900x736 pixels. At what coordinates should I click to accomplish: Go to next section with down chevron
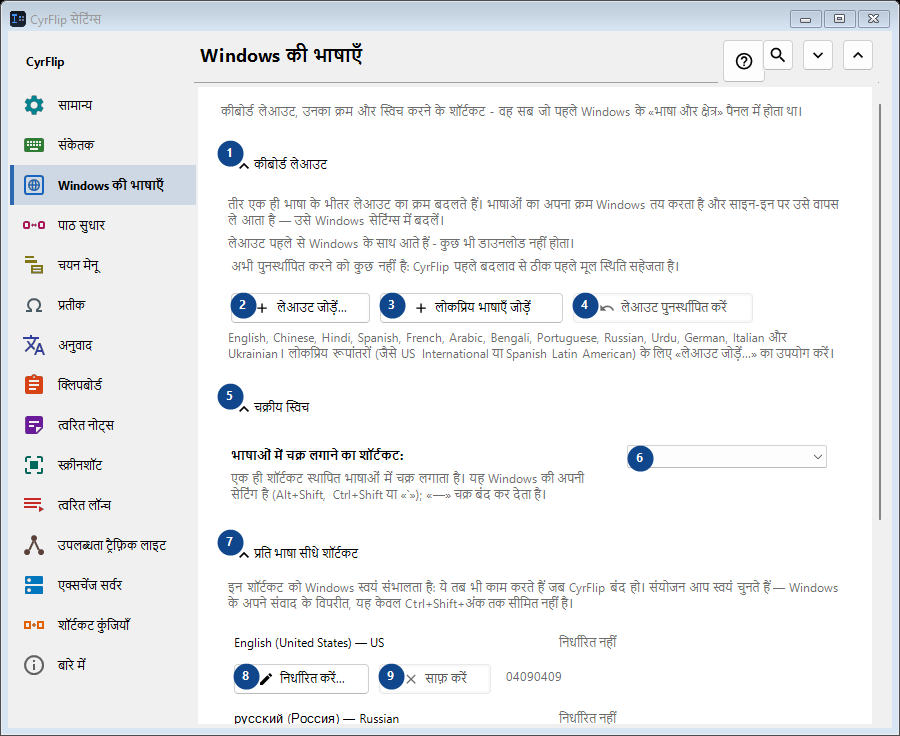(818, 55)
